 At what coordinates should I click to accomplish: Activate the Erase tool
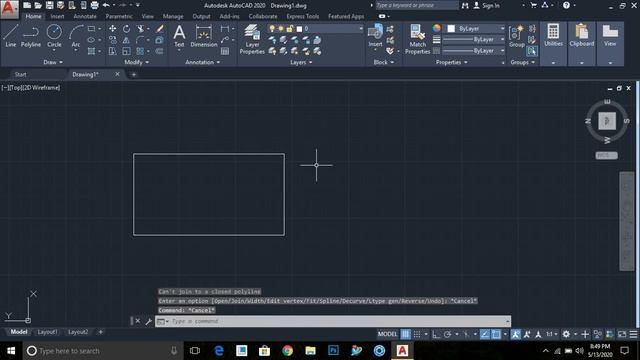[160, 29]
